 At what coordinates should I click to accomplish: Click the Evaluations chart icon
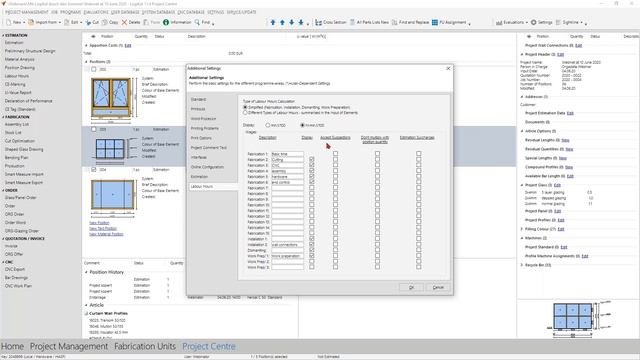[499, 22]
